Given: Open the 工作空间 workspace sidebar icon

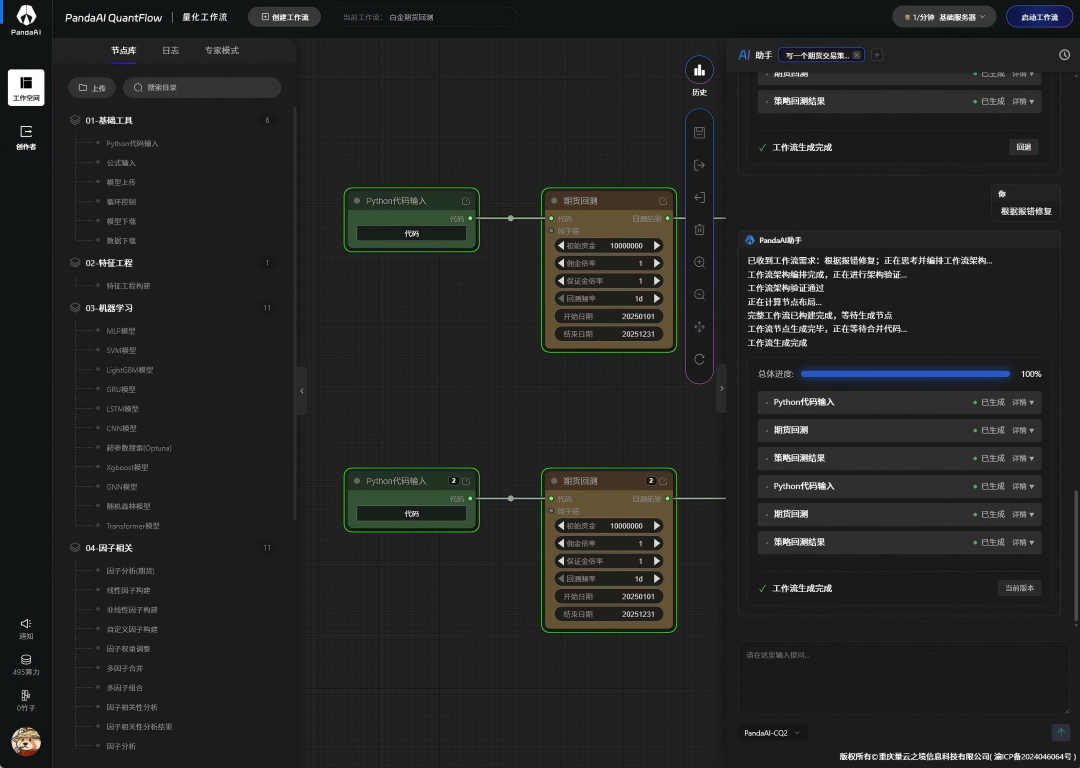Looking at the screenshot, I should [x=26, y=87].
